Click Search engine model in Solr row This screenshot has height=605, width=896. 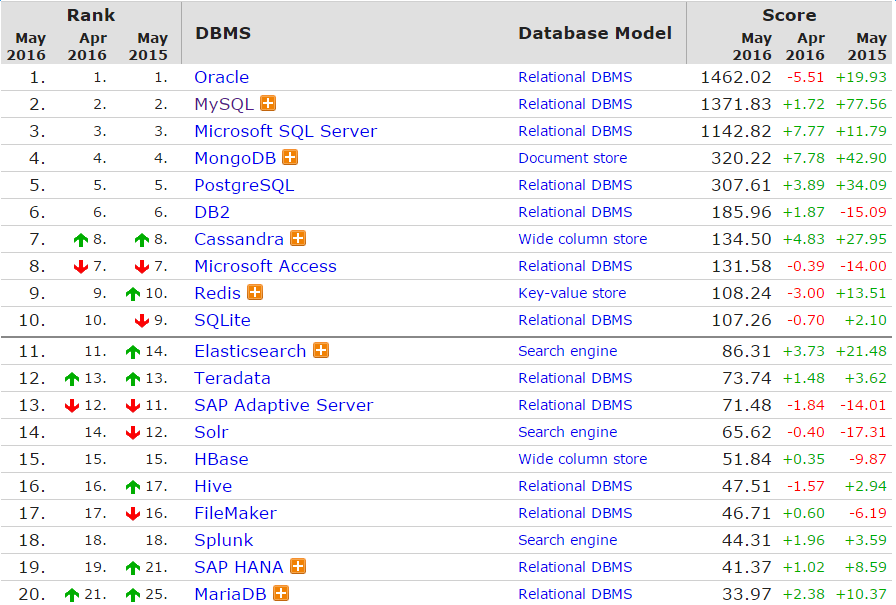tap(567, 432)
